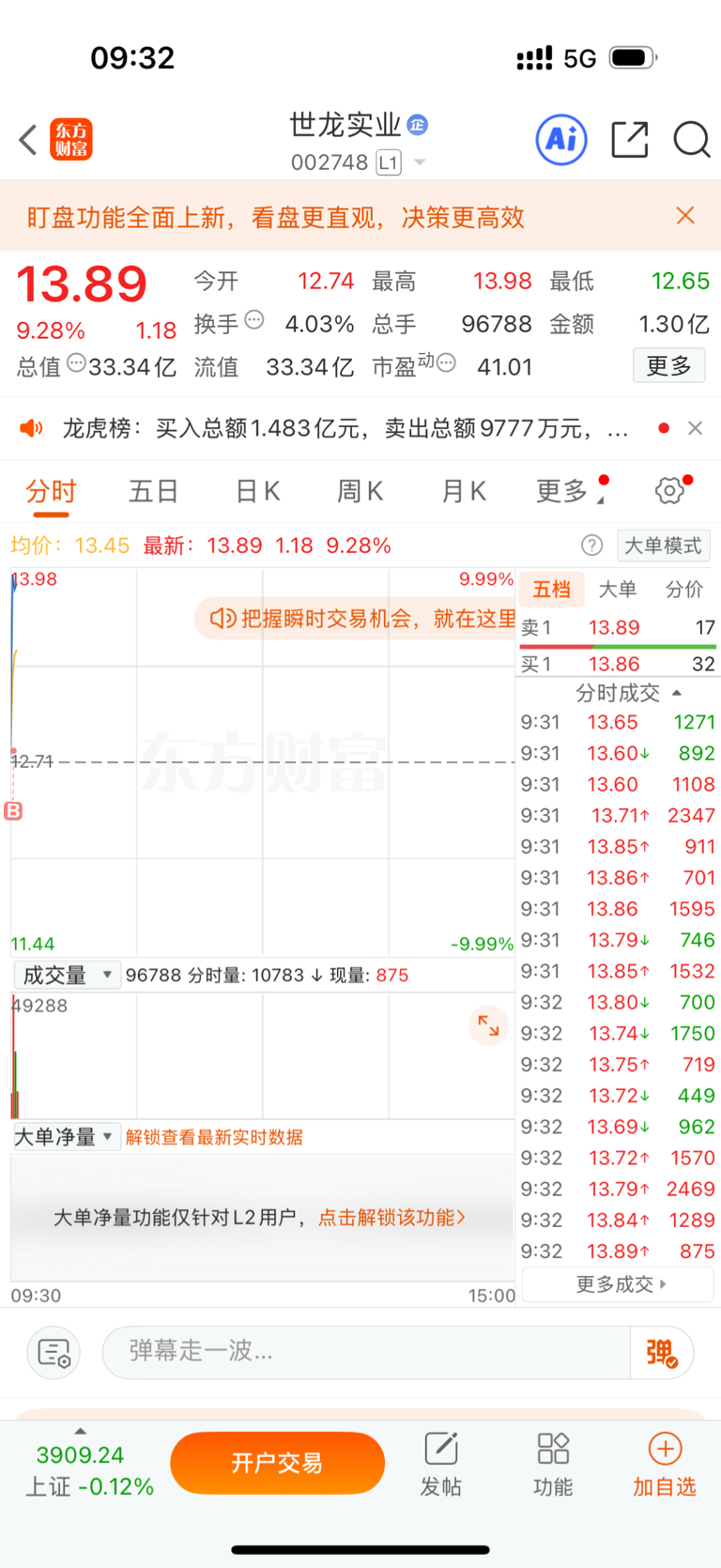Select the 9:31 13.65 1271 trade row

[x=618, y=722]
